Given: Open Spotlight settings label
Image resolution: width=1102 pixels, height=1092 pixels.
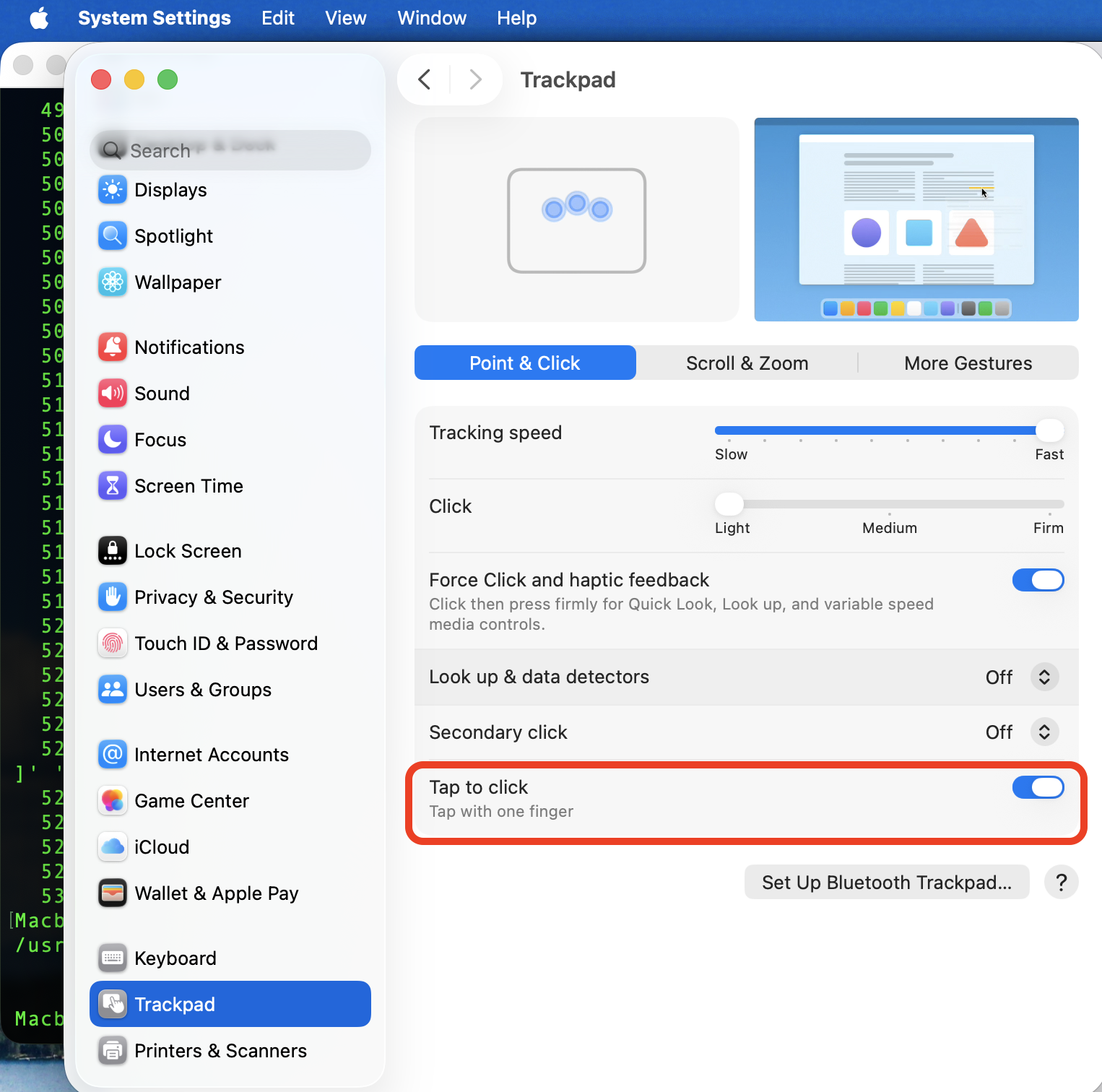Looking at the screenshot, I should coord(174,236).
